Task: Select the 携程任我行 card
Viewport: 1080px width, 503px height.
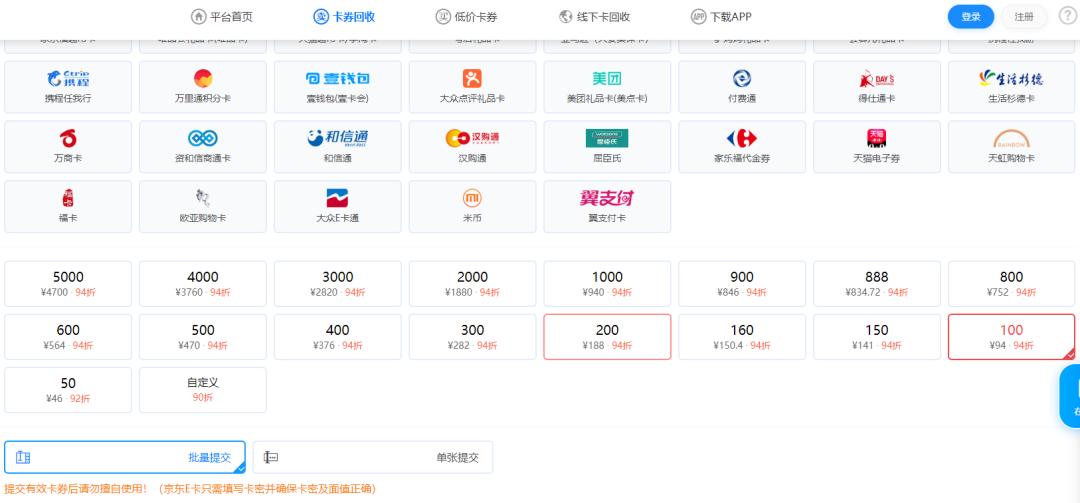Action: [x=68, y=87]
